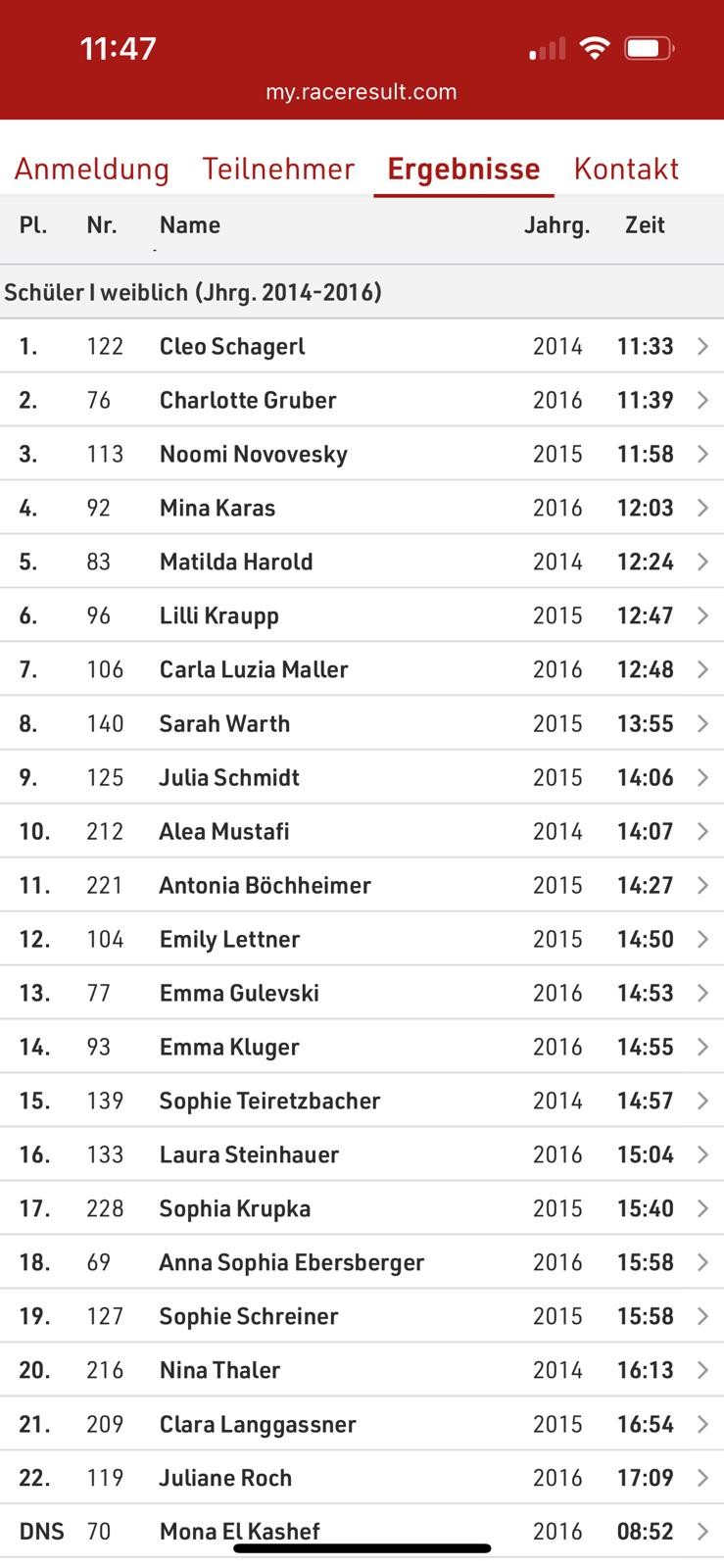This screenshot has height=1568, width=724.
Task: Expand Noomi Novovesky result arrow
Action: 702,454
